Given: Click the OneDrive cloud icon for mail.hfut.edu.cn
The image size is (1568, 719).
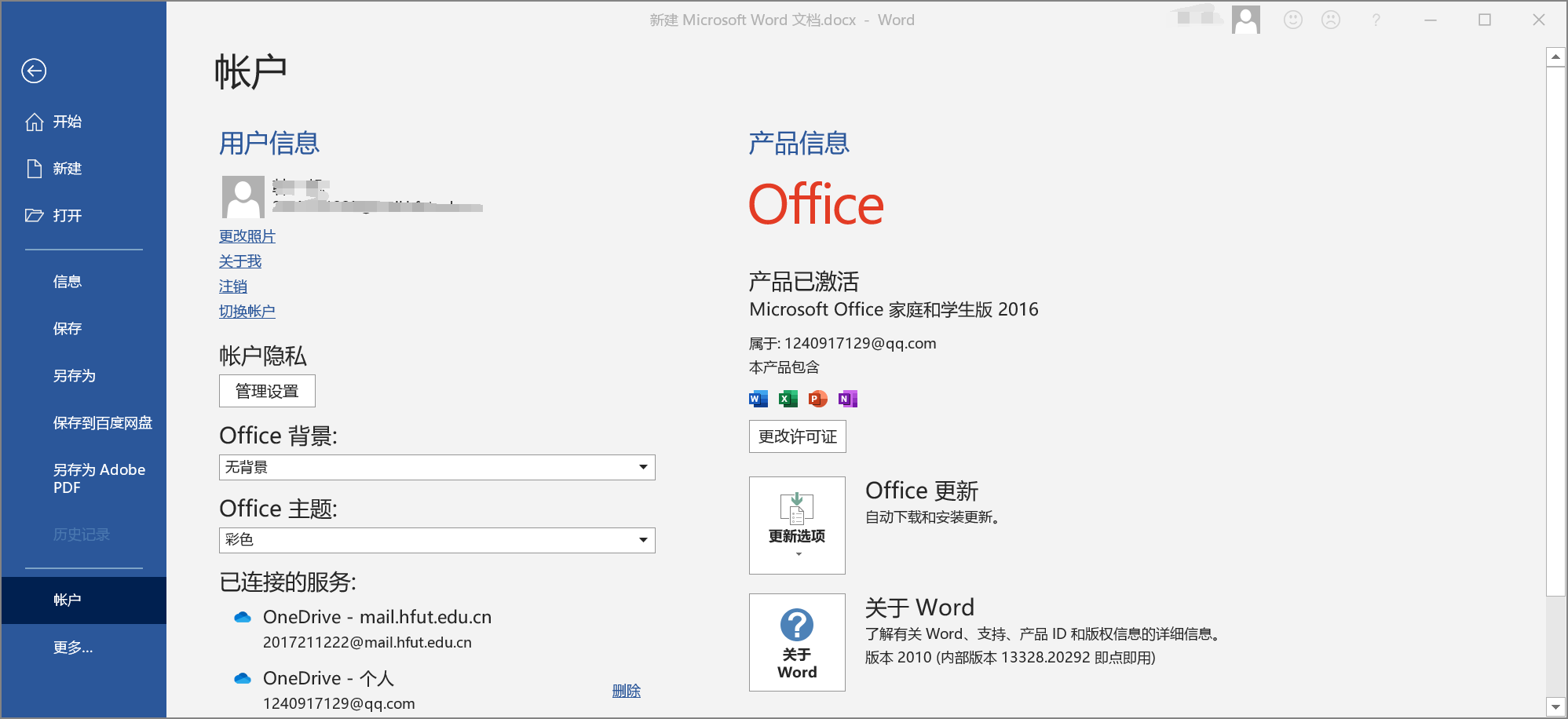Looking at the screenshot, I should pos(243,618).
